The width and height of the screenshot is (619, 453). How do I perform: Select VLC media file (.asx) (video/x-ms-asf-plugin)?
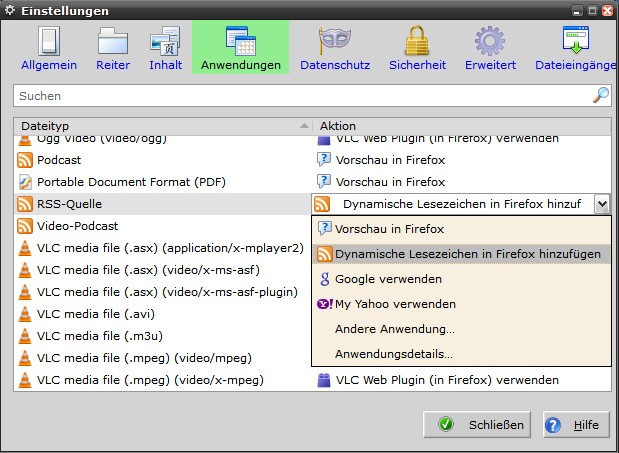click(163, 292)
